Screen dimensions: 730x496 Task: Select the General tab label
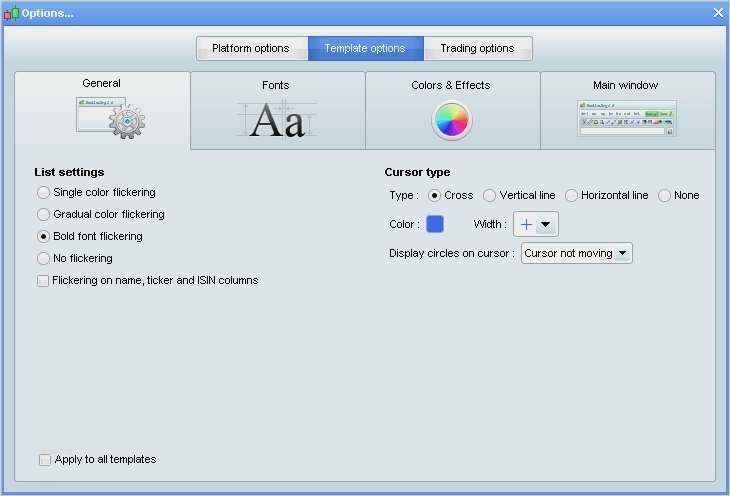tap(101, 83)
